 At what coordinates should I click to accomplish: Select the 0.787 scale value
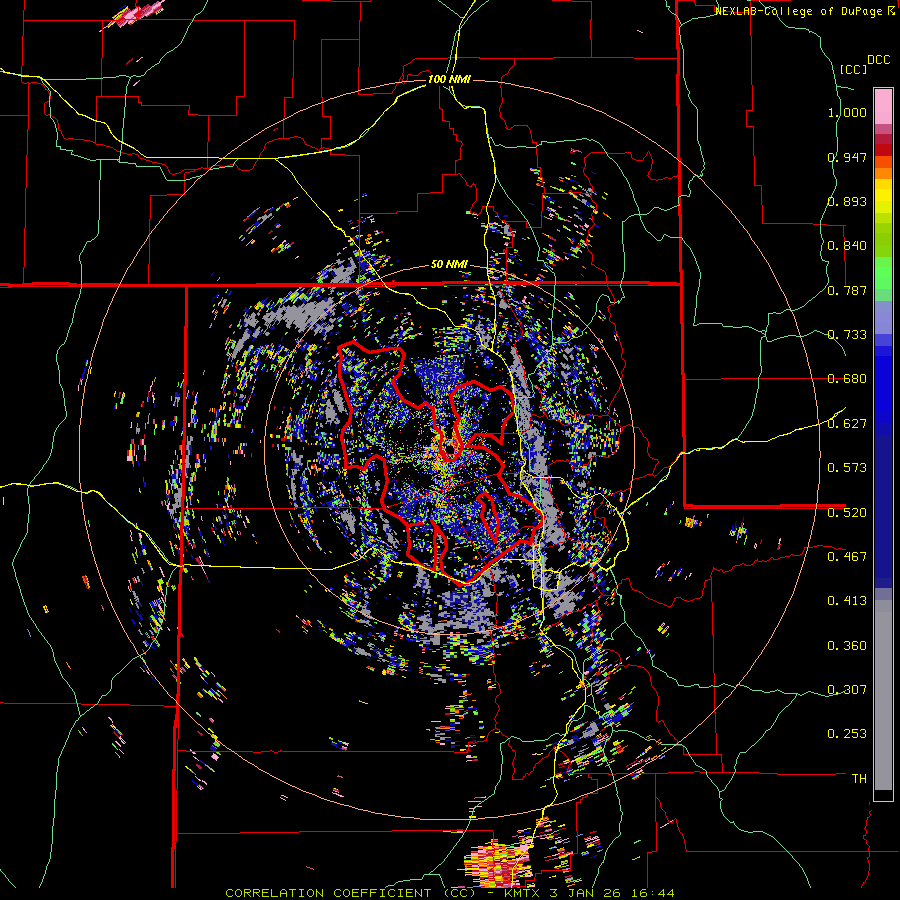[847, 290]
